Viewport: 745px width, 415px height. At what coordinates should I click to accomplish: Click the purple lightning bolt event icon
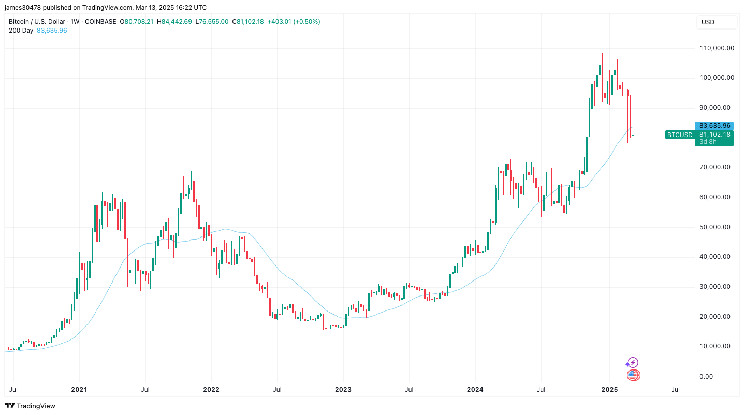pos(632,363)
